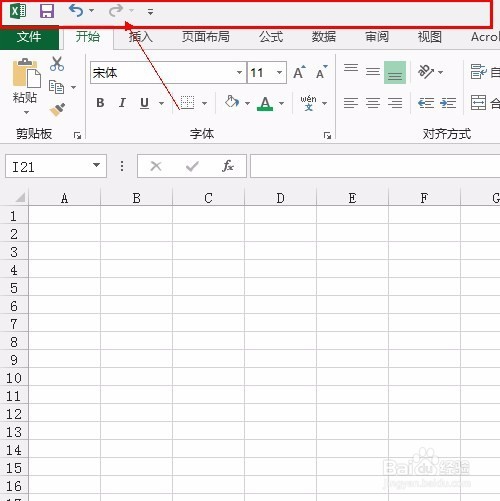Center text horizontally

pyautogui.click(x=373, y=103)
